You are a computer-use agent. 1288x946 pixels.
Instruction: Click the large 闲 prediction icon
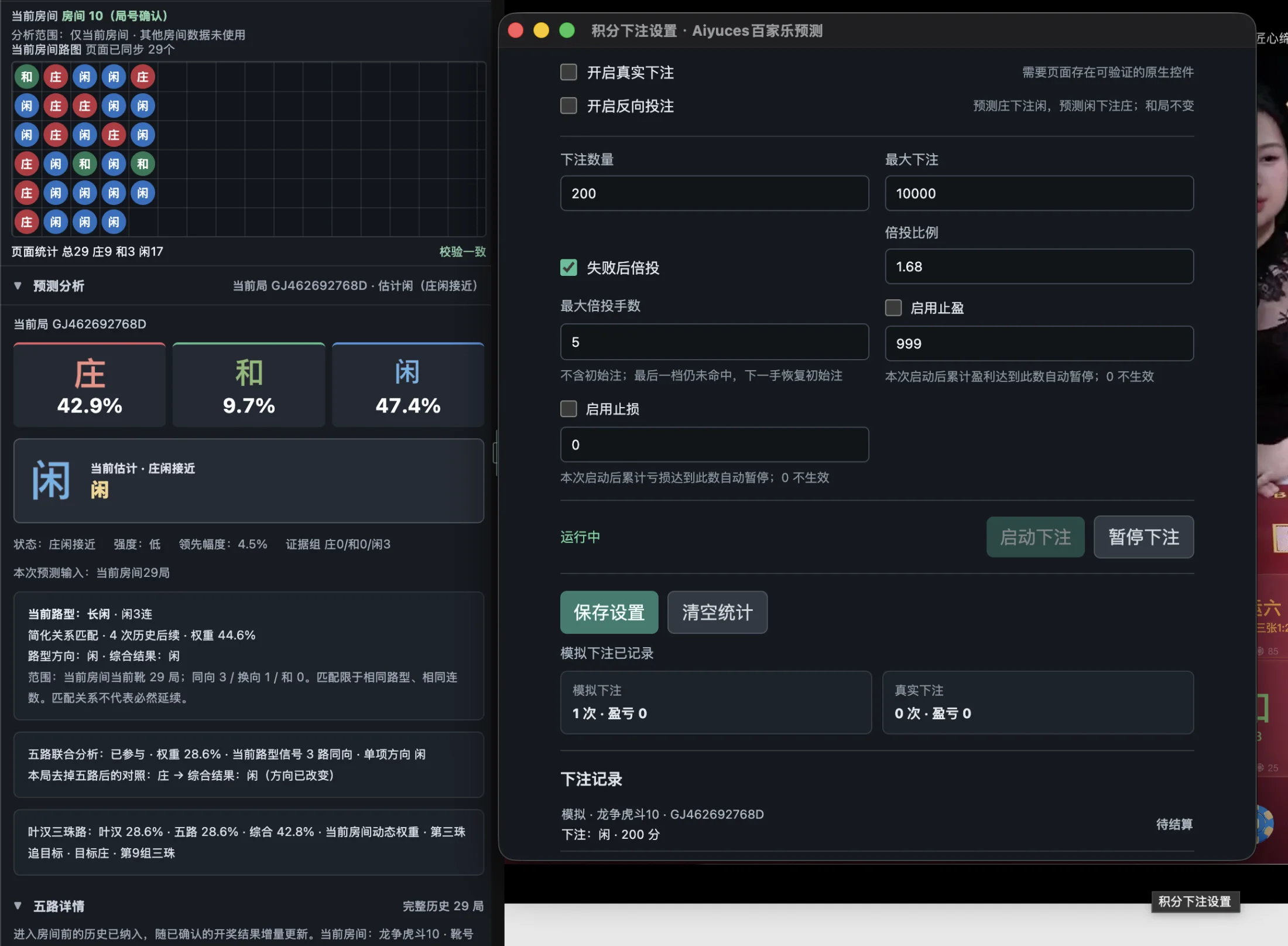(x=52, y=480)
